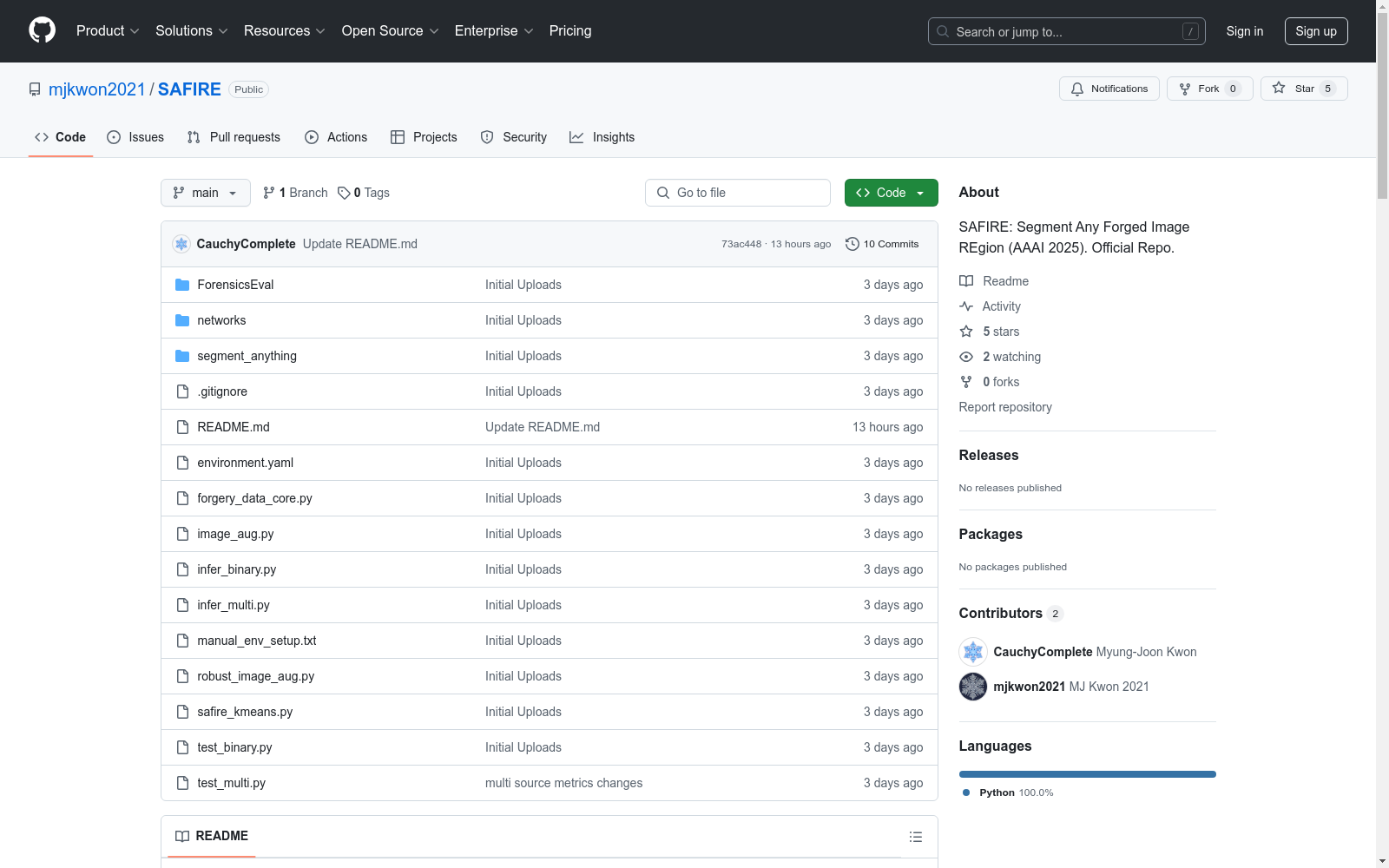Screen dimensions: 1389x868
Task: Open README outline list icon
Action: [x=916, y=837]
